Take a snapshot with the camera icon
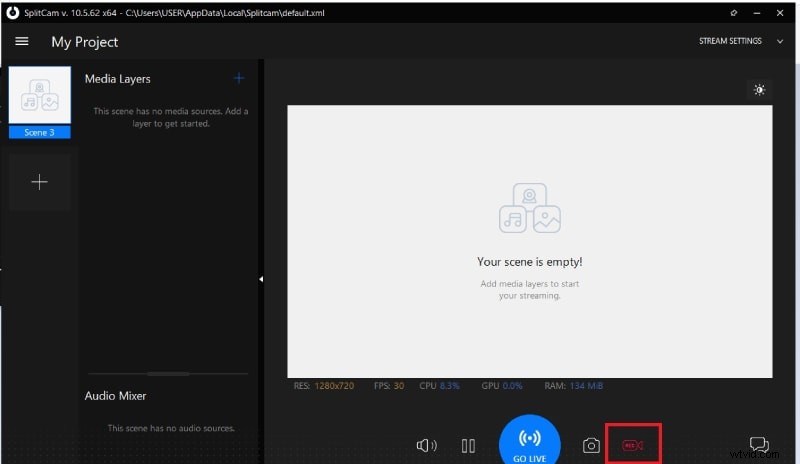This screenshot has width=800, height=464. click(591, 445)
